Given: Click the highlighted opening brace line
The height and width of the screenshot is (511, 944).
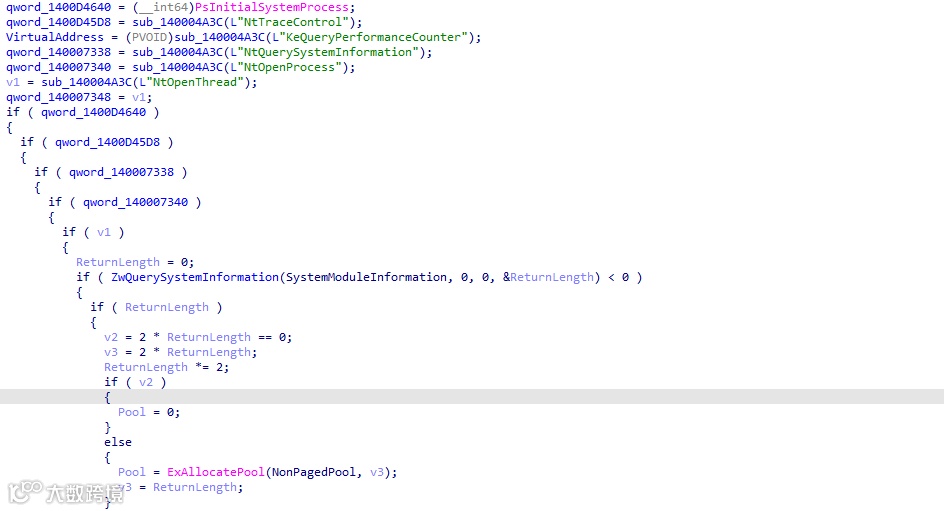Looking at the screenshot, I should [472, 397].
